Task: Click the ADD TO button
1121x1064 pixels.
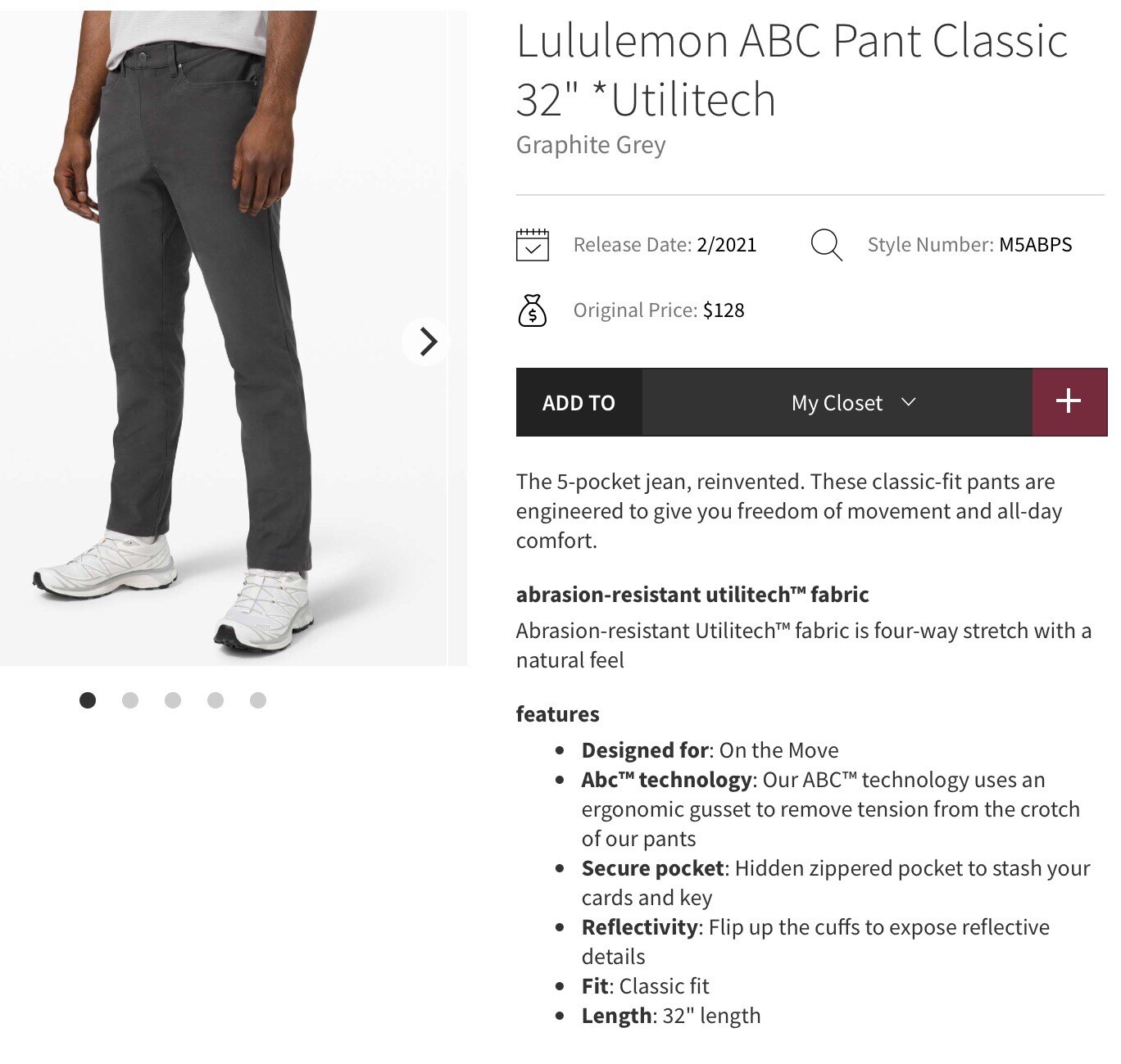Action: click(x=577, y=402)
